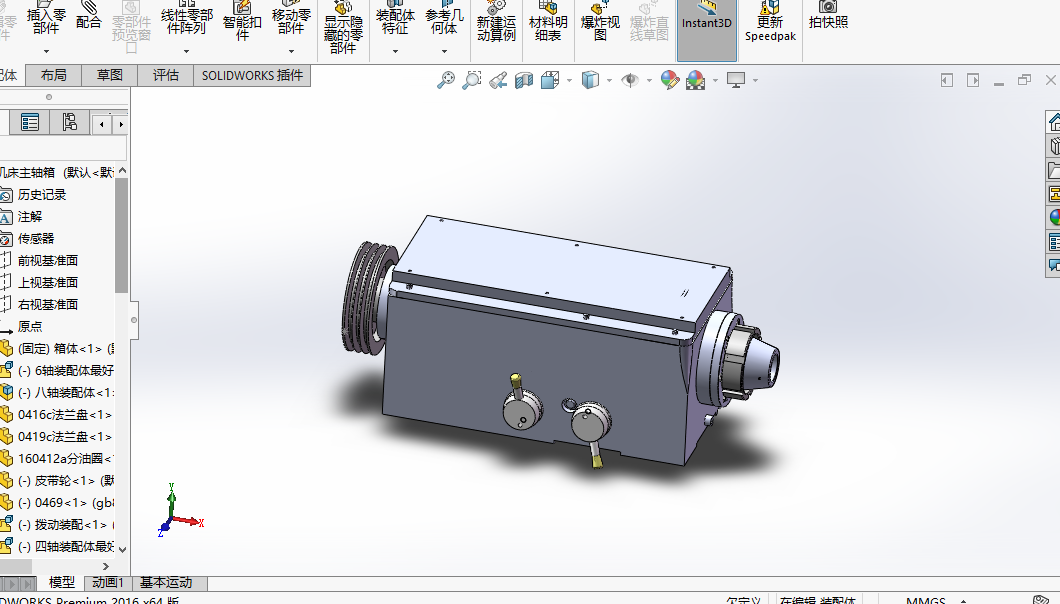Click the feature tree scroll up arrow
Viewport: 1060px width, 604px height.
pyautogui.click(x=122, y=171)
